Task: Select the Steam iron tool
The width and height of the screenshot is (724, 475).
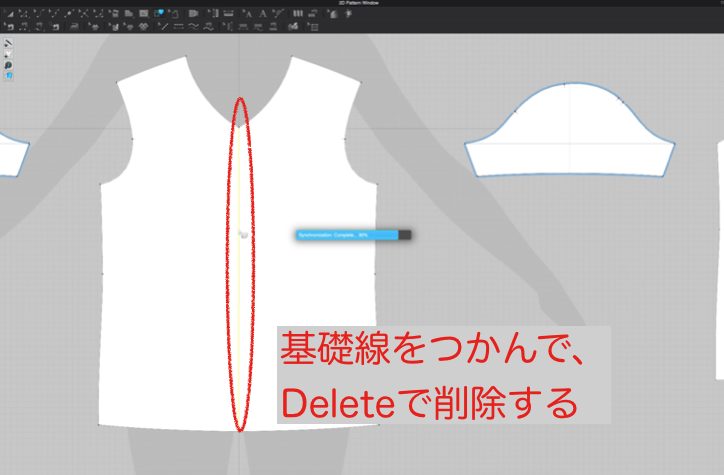Action: 74,27
